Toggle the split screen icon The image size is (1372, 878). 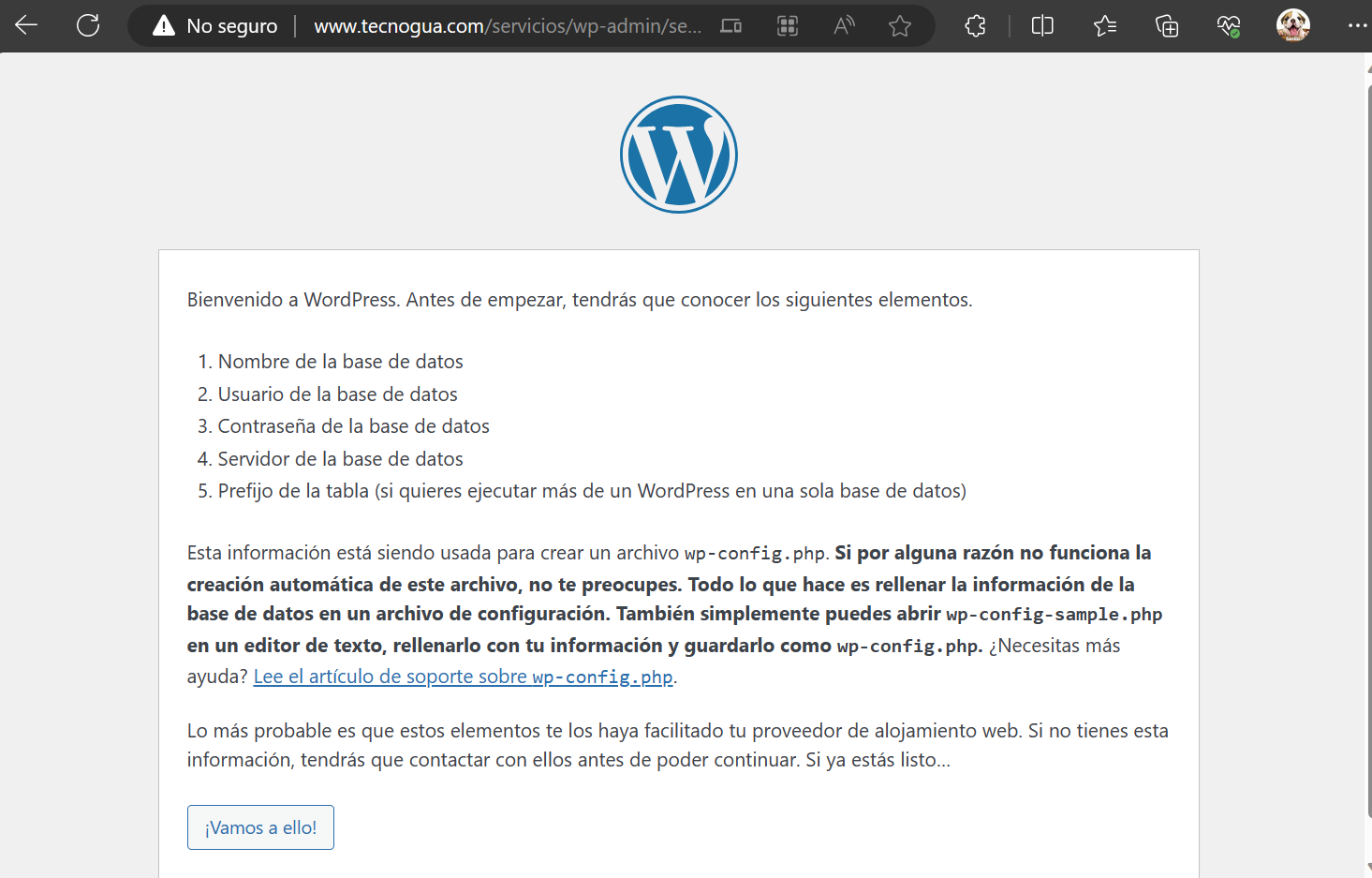(1042, 26)
